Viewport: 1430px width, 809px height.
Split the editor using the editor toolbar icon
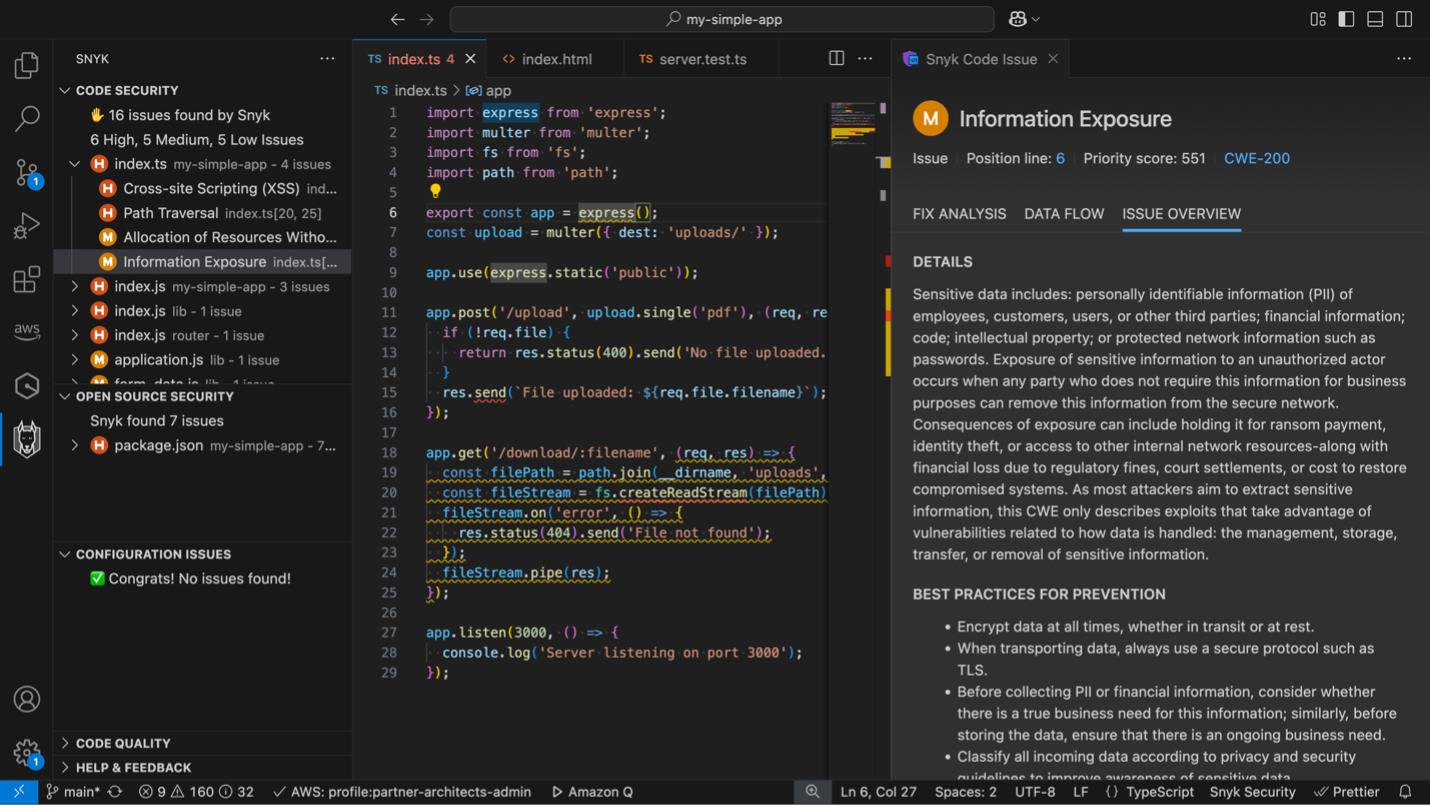[x=837, y=59]
